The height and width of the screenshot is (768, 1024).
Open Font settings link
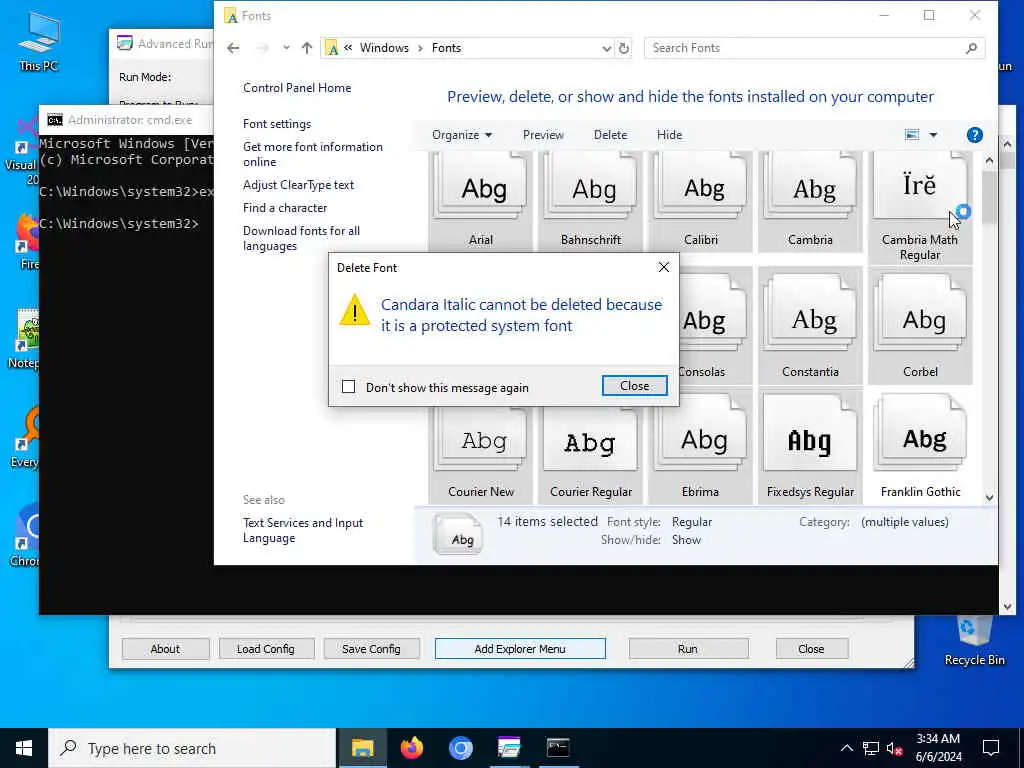coord(277,123)
